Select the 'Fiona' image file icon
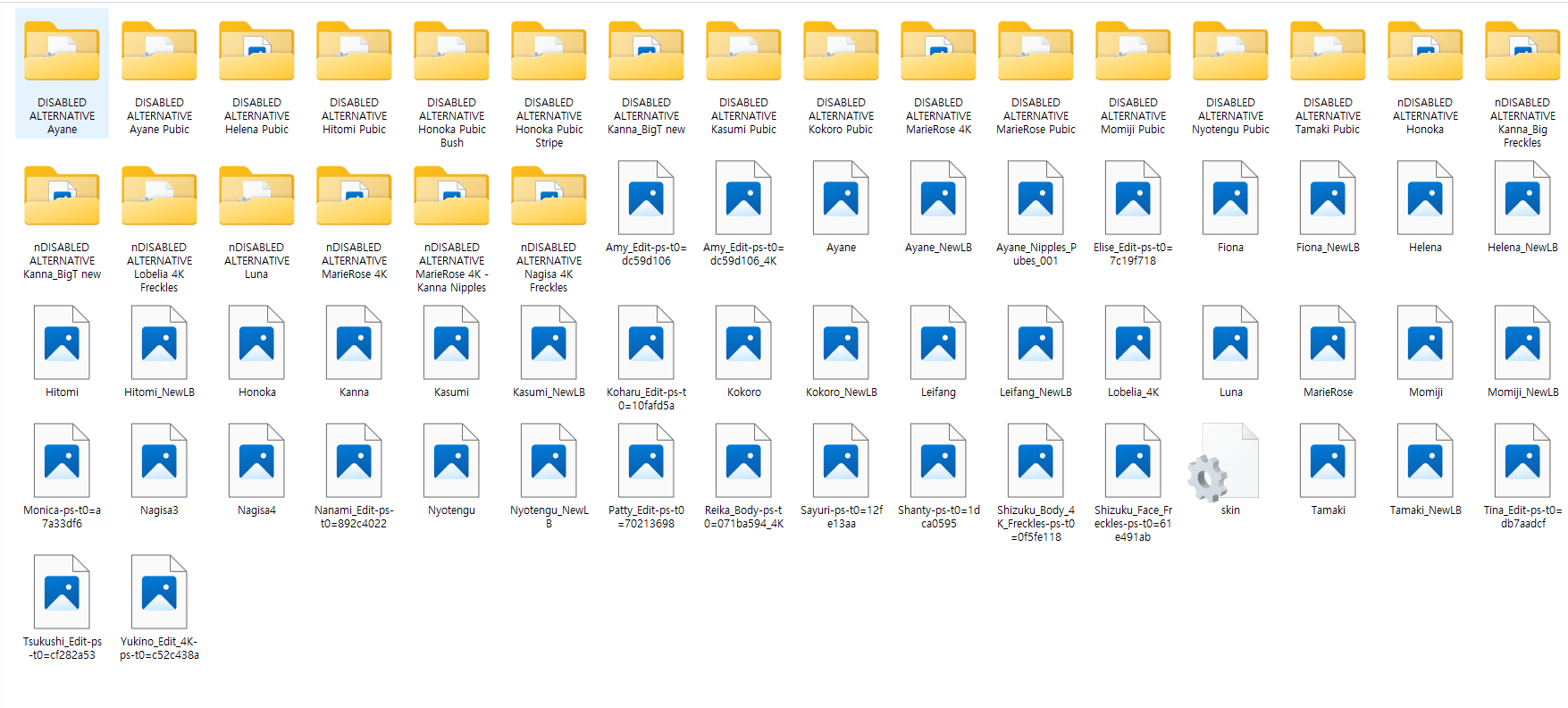 (x=1230, y=198)
